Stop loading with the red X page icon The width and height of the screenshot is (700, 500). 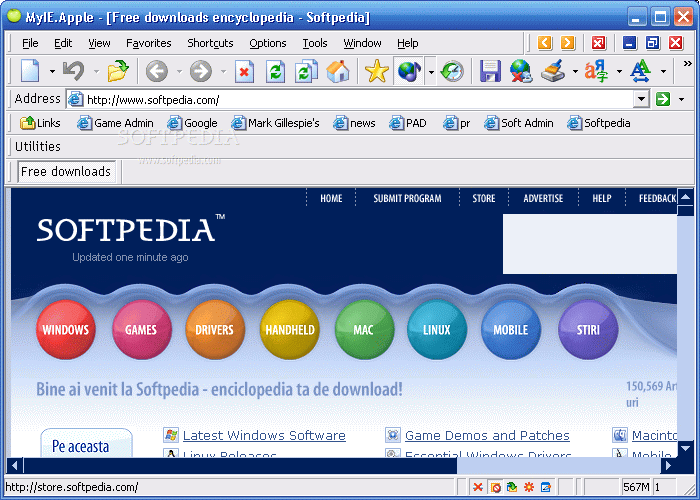[245, 71]
